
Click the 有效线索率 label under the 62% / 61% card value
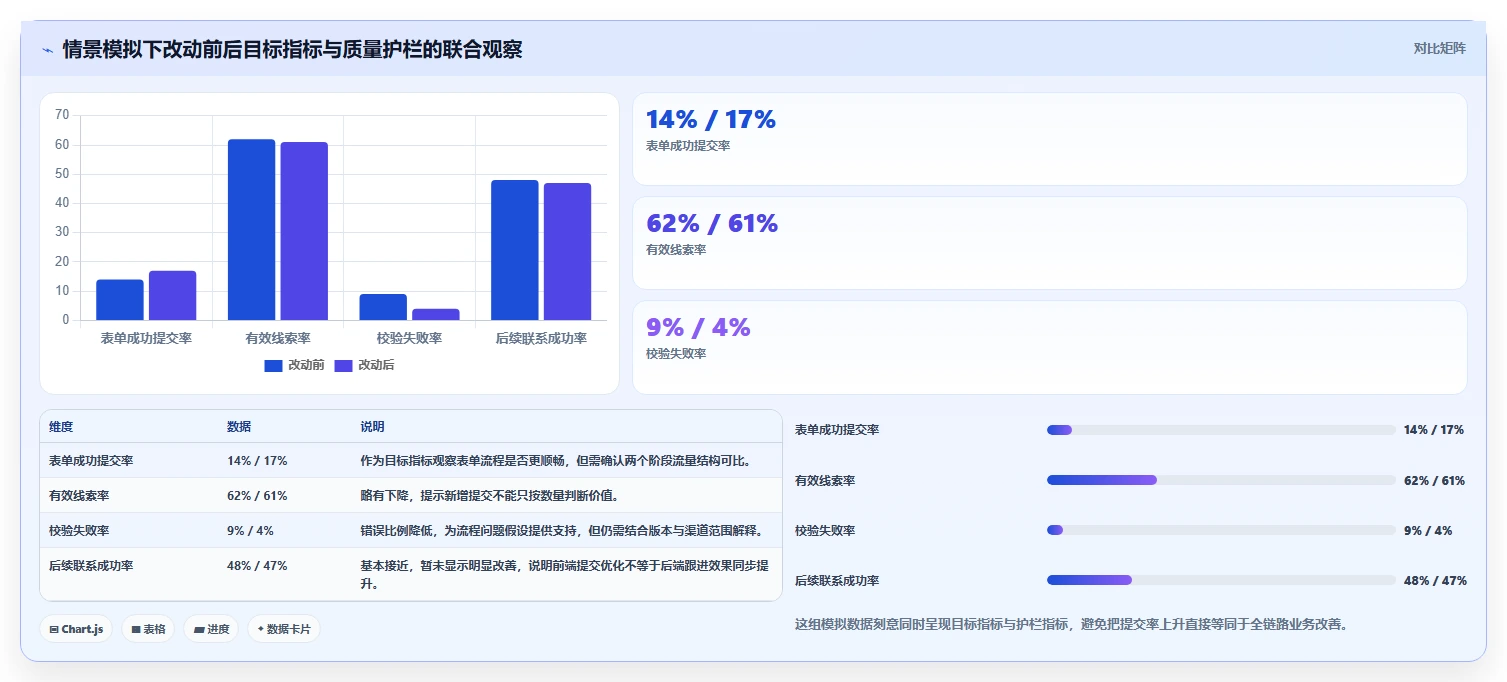[x=676, y=250]
